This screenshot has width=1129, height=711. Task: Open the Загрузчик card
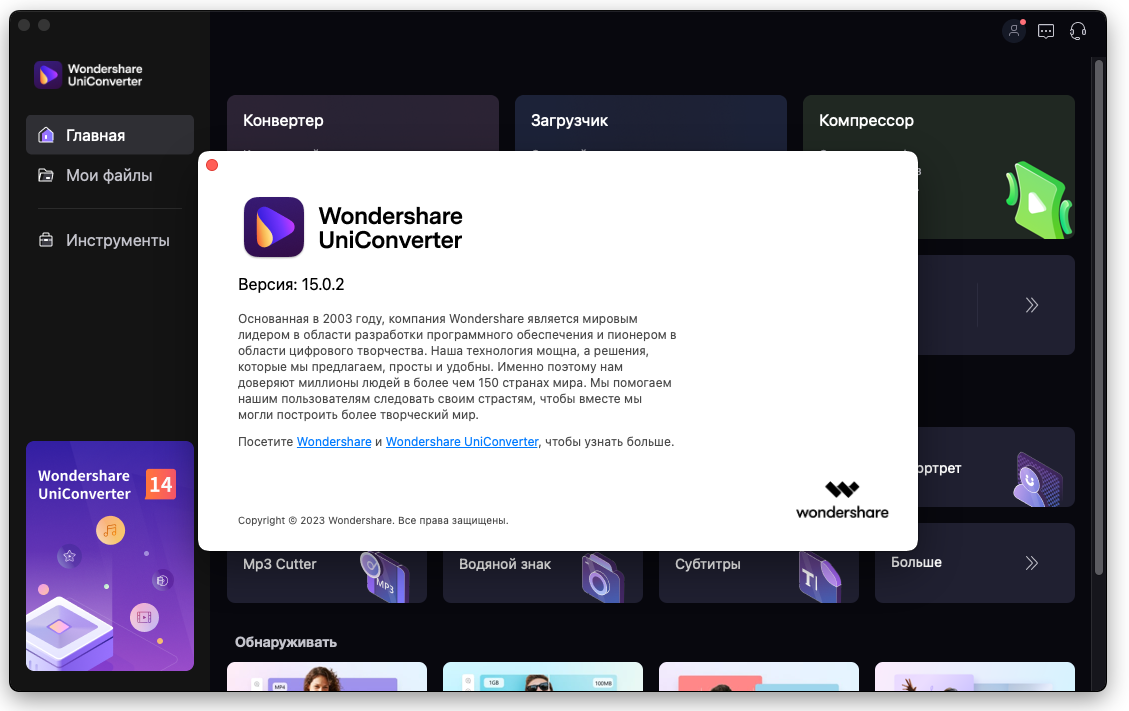[651, 123]
